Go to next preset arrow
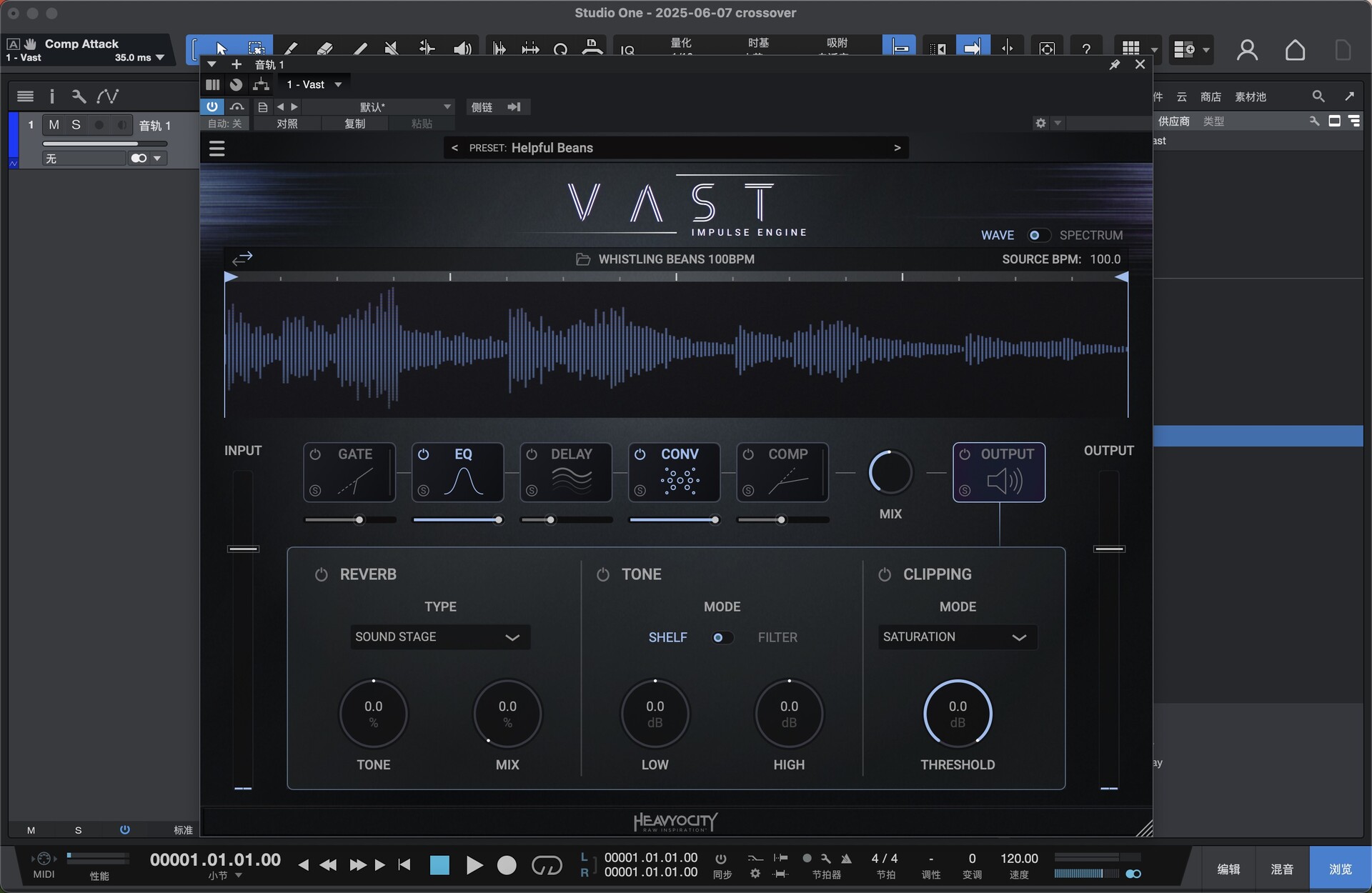Image resolution: width=1372 pixels, height=893 pixels. click(897, 148)
